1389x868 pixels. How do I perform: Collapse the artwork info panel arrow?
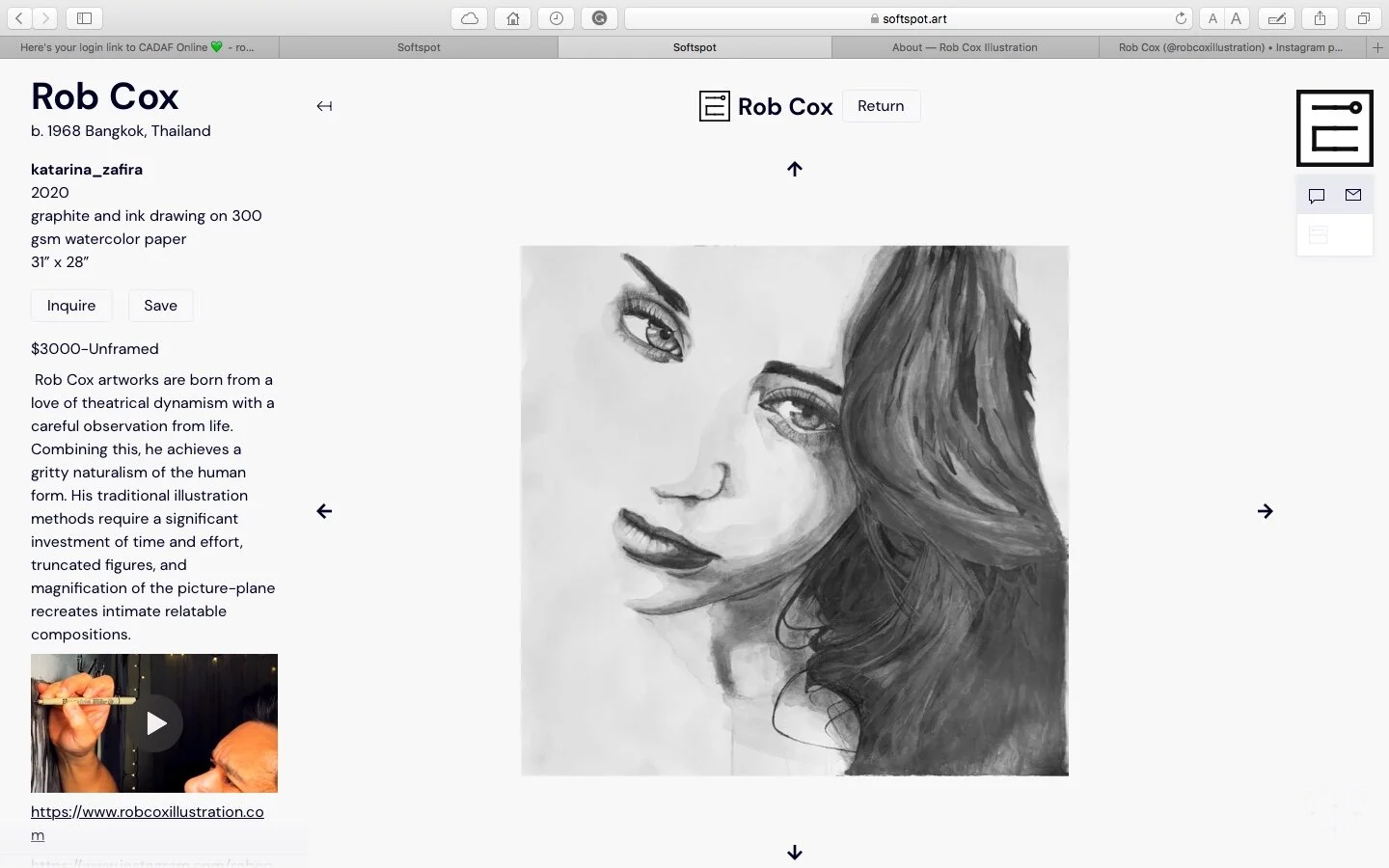pyautogui.click(x=324, y=106)
